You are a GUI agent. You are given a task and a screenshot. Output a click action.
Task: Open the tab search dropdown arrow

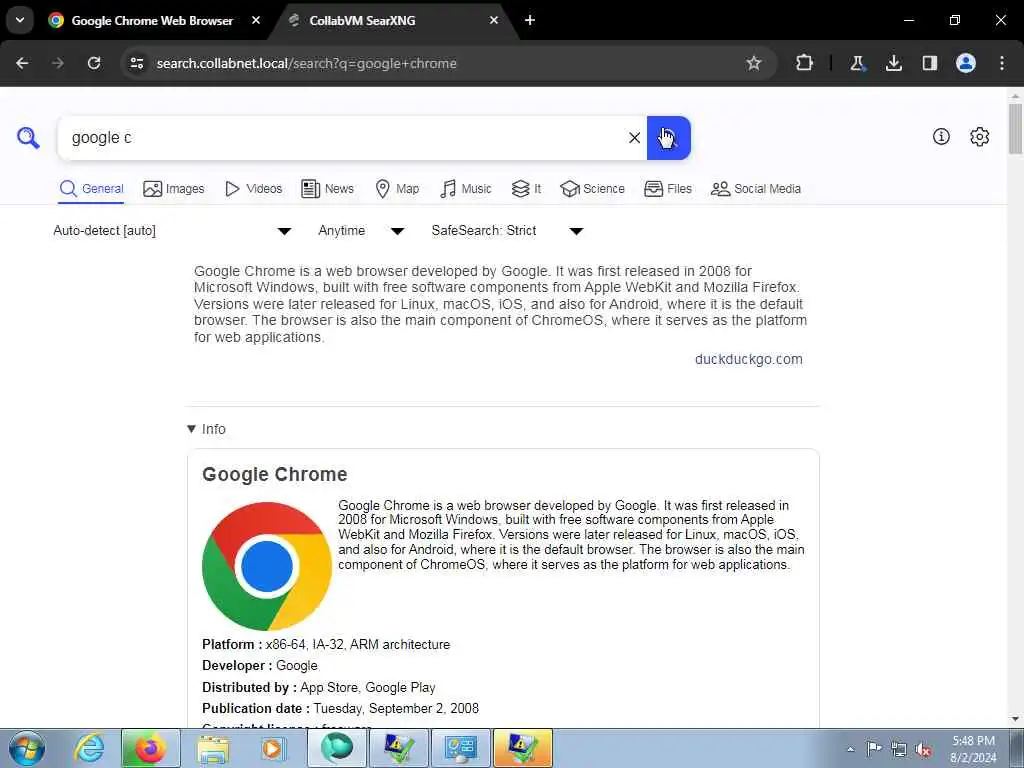coord(20,20)
